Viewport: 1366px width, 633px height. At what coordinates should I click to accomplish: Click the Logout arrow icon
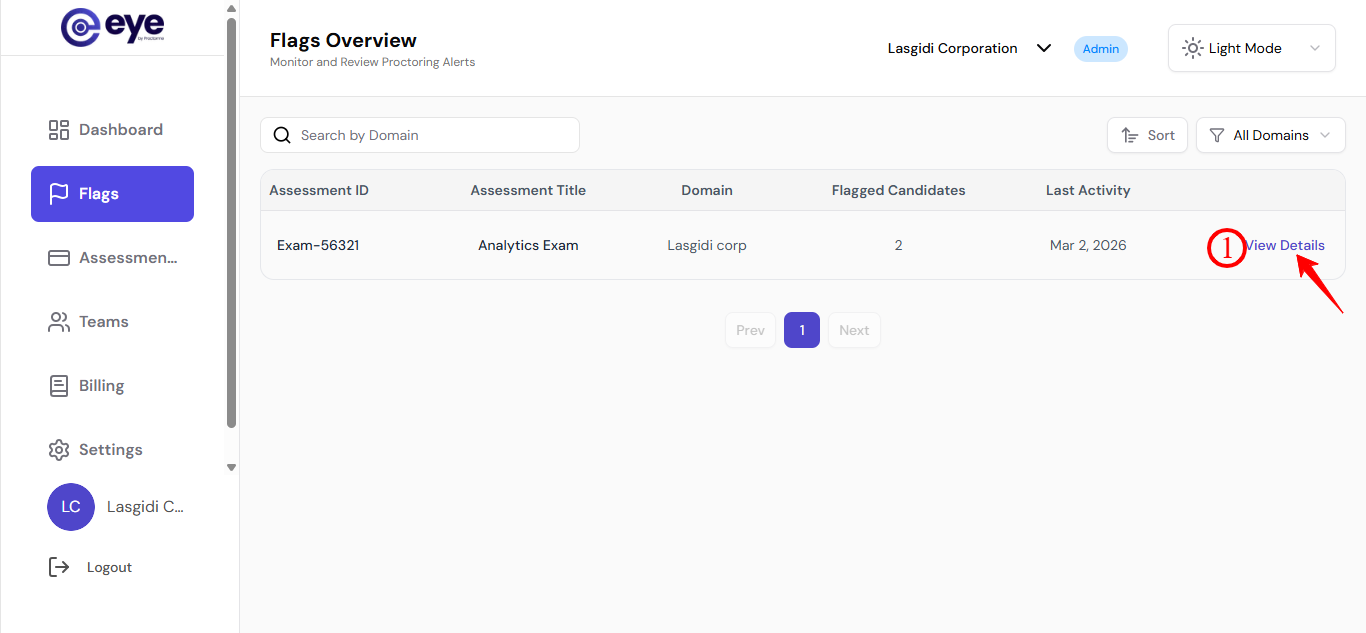coord(59,567)
